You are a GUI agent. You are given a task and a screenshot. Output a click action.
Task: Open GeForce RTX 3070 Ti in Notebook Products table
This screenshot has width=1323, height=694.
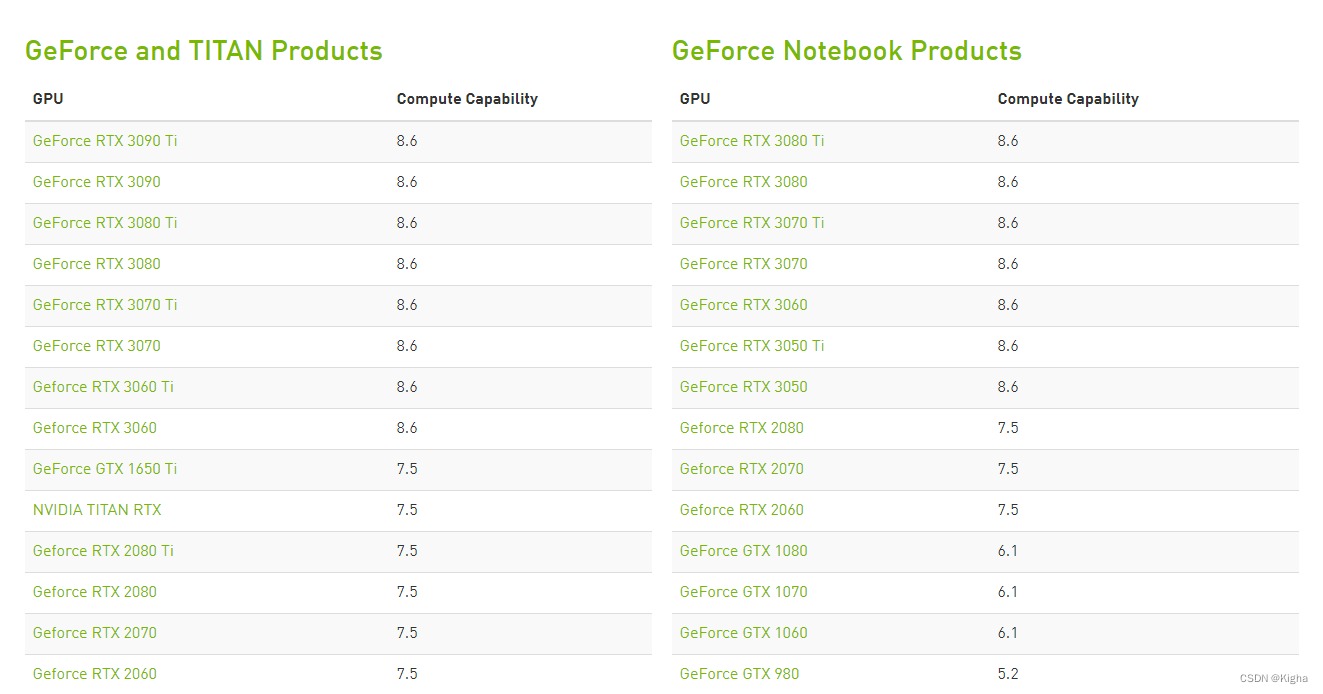752,223
